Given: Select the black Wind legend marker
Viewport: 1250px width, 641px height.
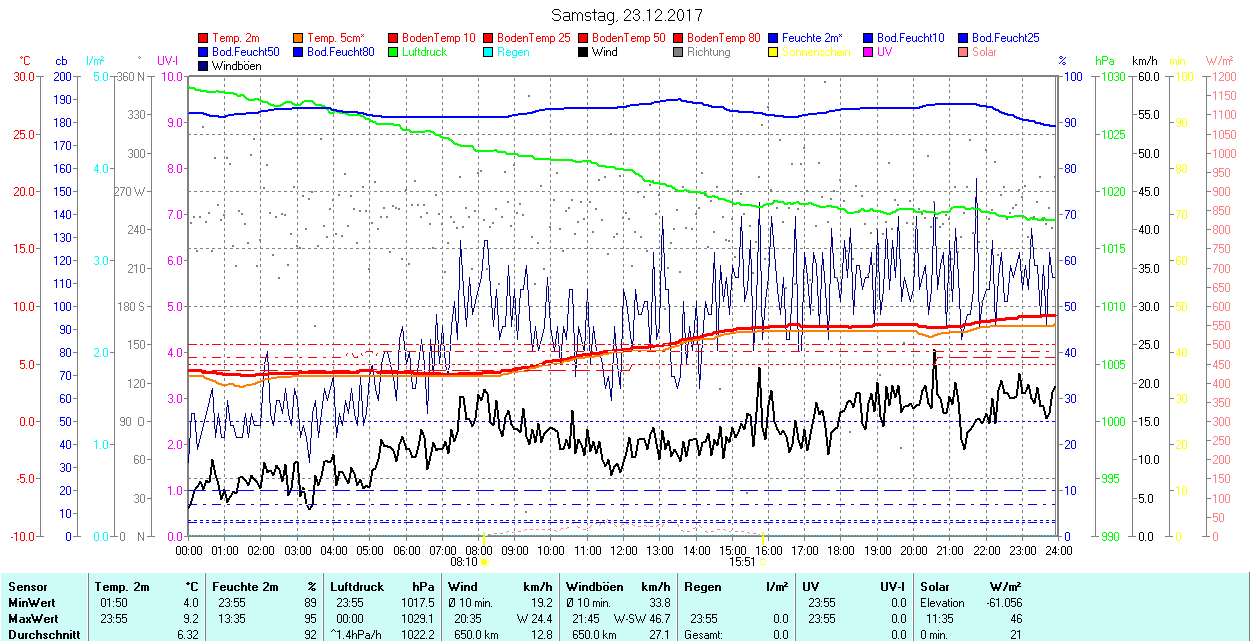Looking at the screenshot, I should click(583, 52).
